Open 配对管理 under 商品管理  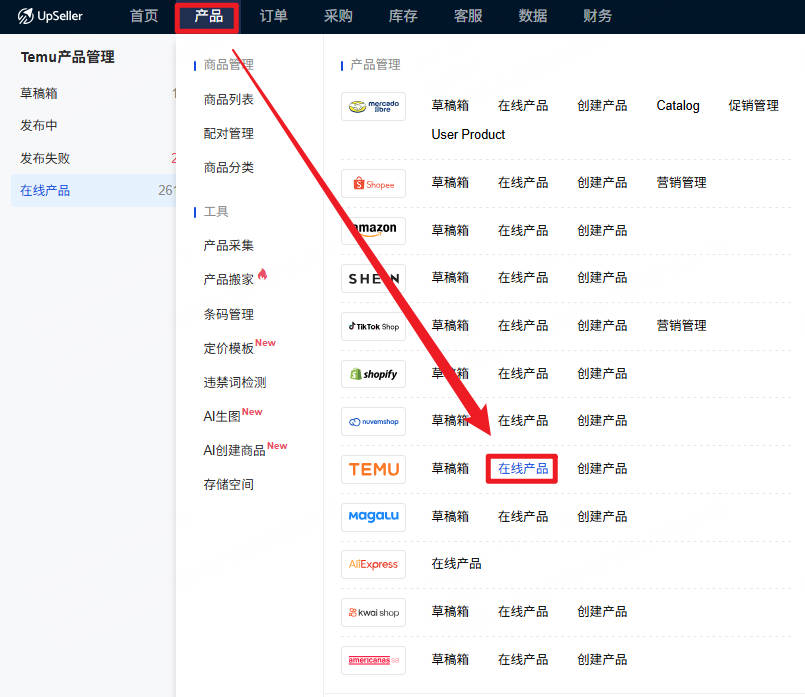[x=228, y=133]
